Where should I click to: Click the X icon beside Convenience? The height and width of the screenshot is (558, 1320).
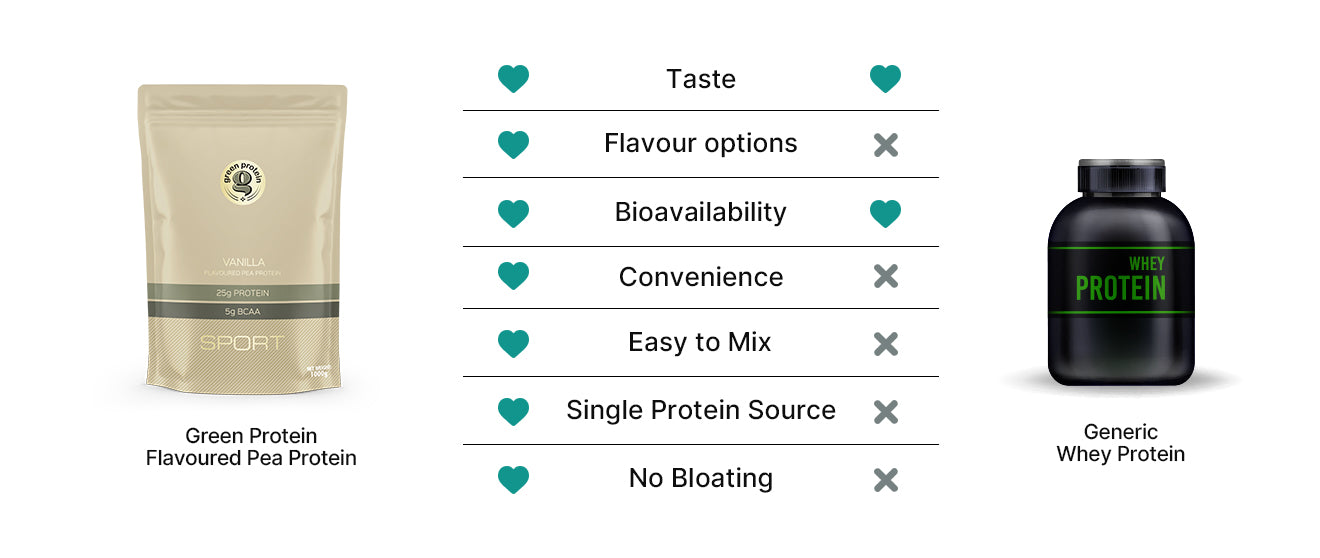pos(885,277)
